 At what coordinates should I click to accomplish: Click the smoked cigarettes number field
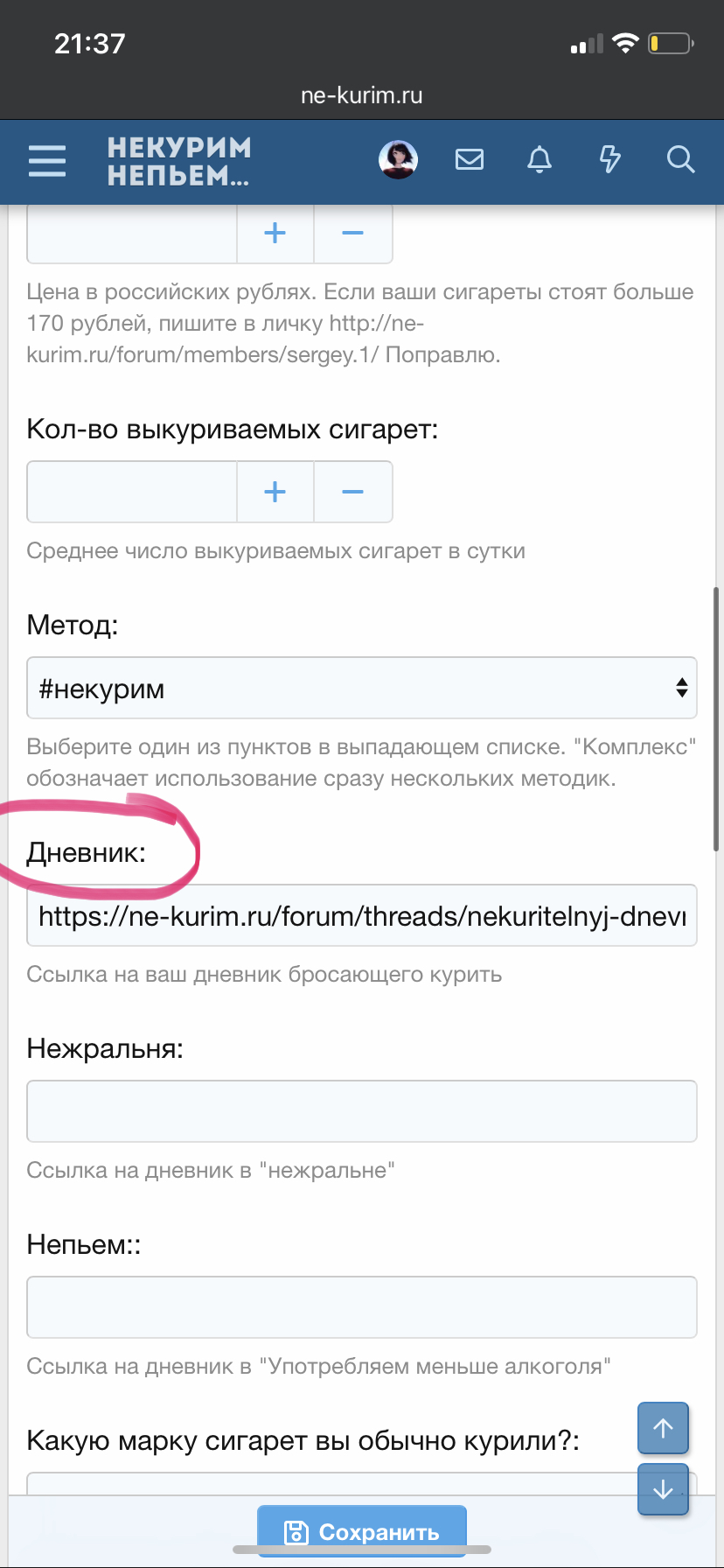(x=132, y=492)
